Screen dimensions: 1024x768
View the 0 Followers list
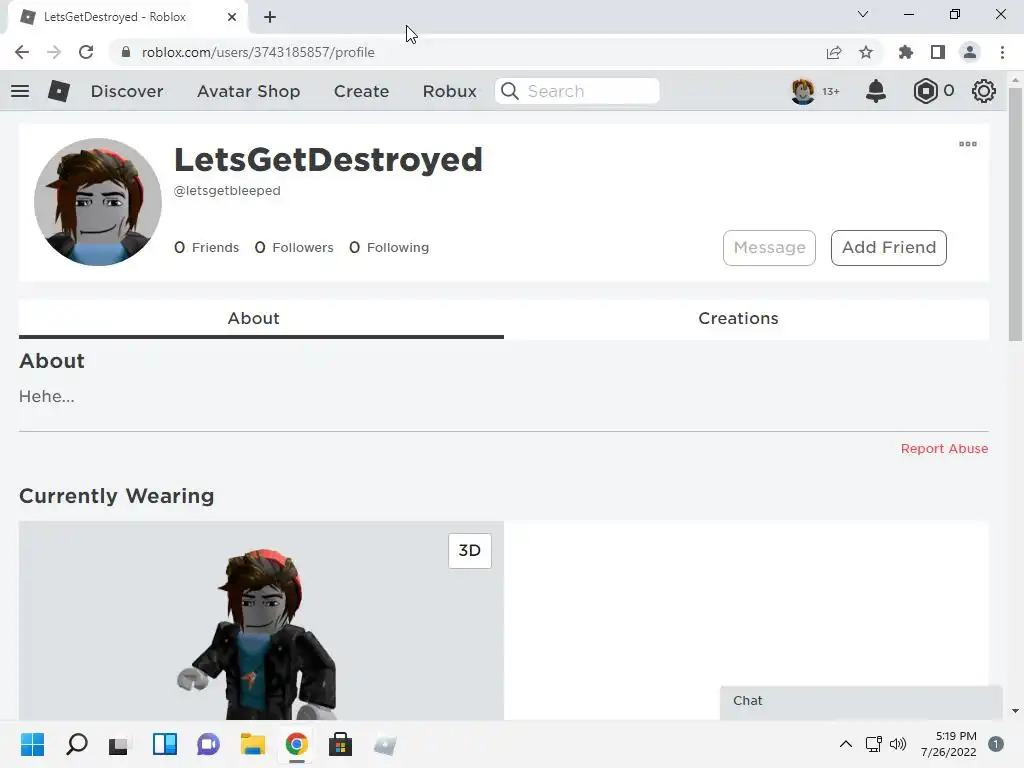click(x=294, y=248)
